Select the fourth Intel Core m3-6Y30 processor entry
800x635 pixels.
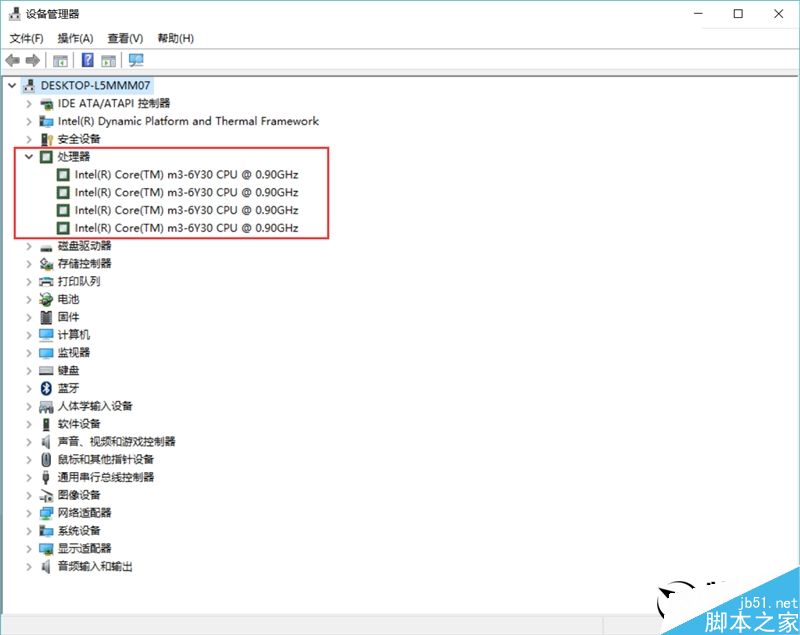[x=186, y=228]
